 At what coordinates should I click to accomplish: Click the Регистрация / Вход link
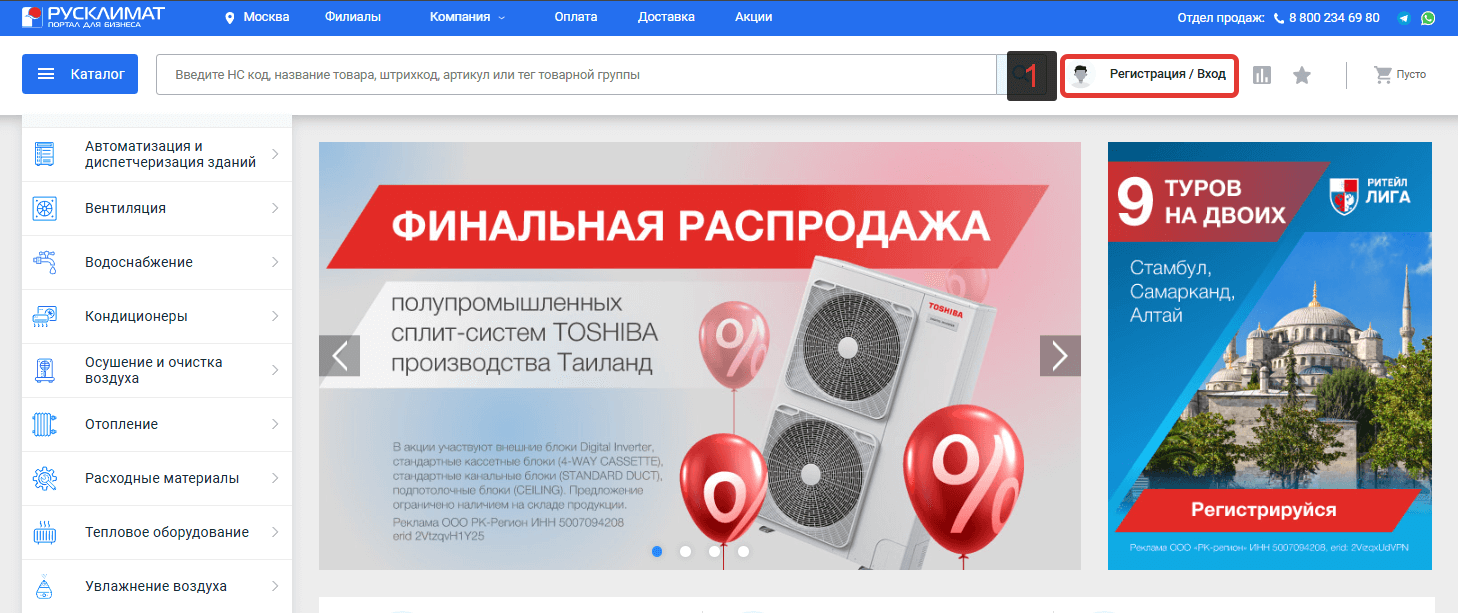[1167, 74]
